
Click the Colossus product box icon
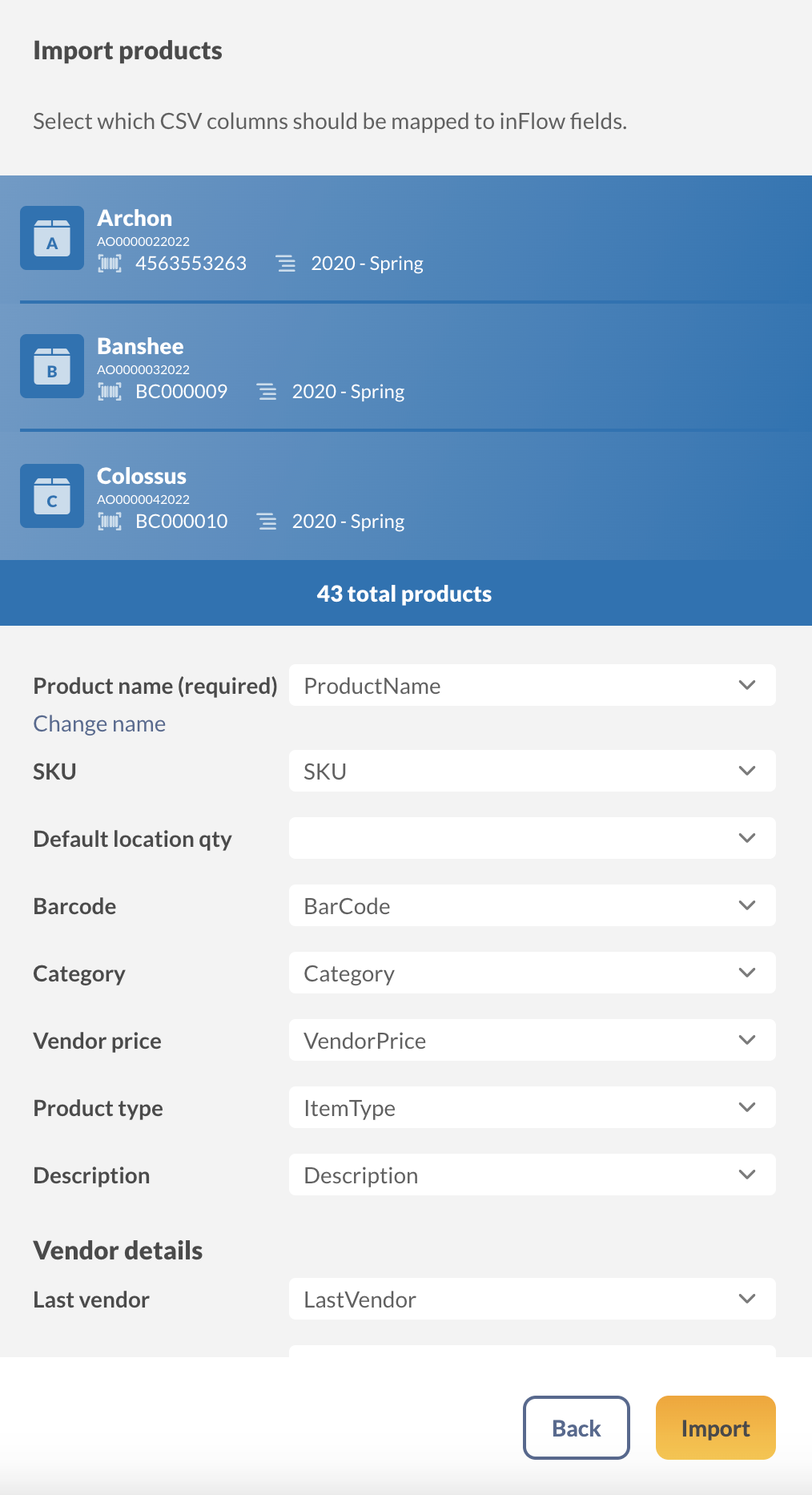(52, 497)
